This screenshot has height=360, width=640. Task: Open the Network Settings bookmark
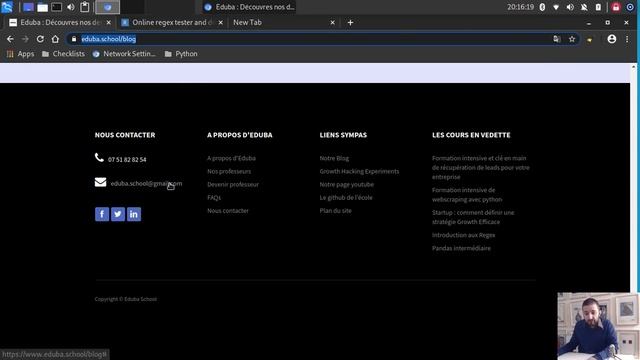[124, 54]
